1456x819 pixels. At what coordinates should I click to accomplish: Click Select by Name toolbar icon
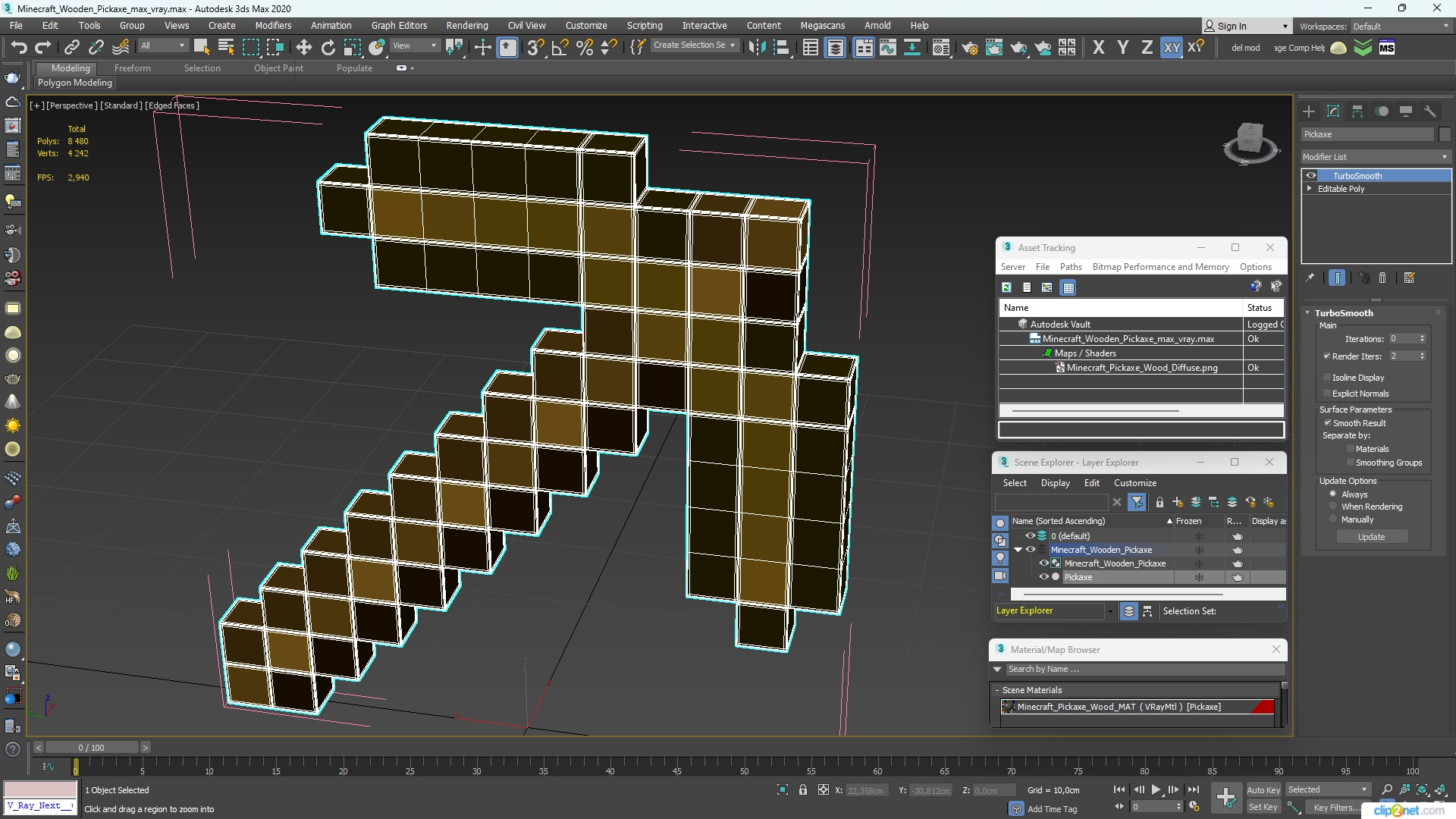click(x=226, y=48)
